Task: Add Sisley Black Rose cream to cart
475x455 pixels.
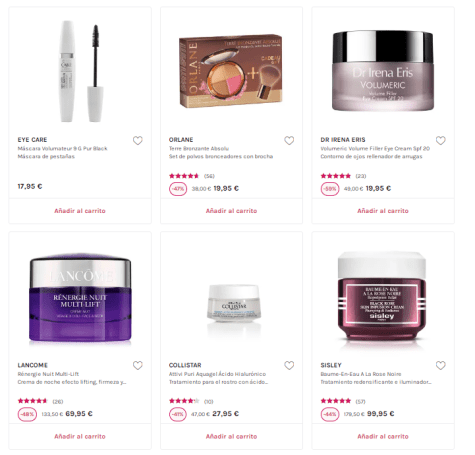Action: 383,436
